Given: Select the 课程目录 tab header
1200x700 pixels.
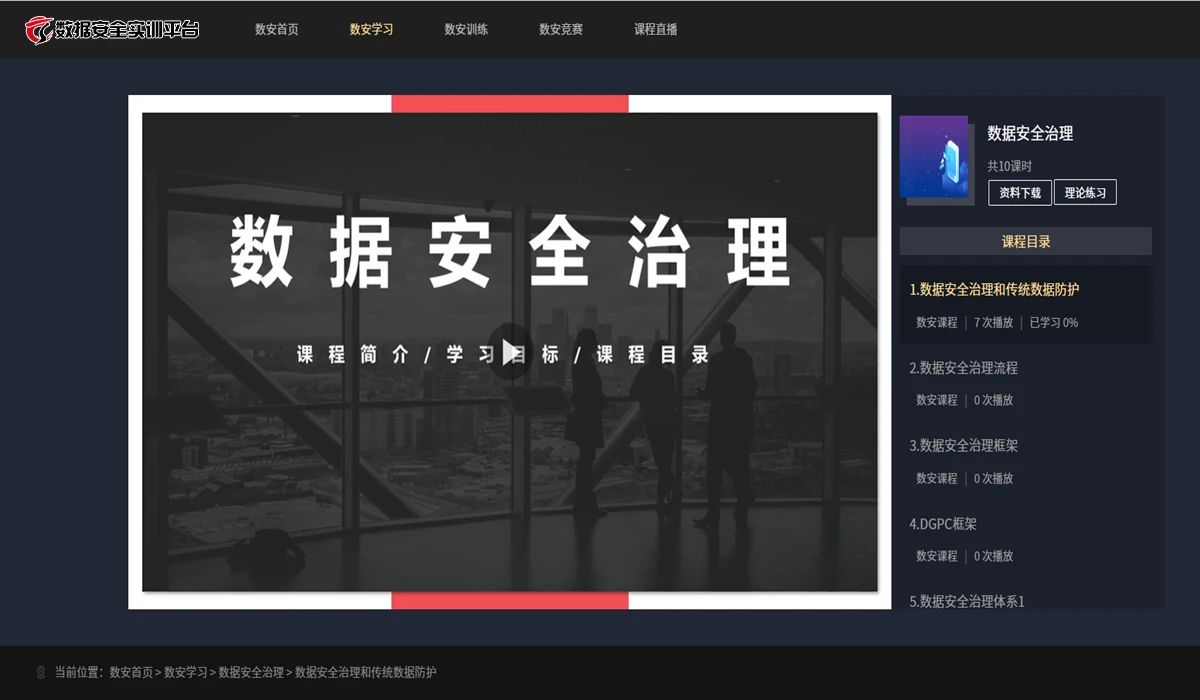Looking at the screenshot, I should 1026,241.
